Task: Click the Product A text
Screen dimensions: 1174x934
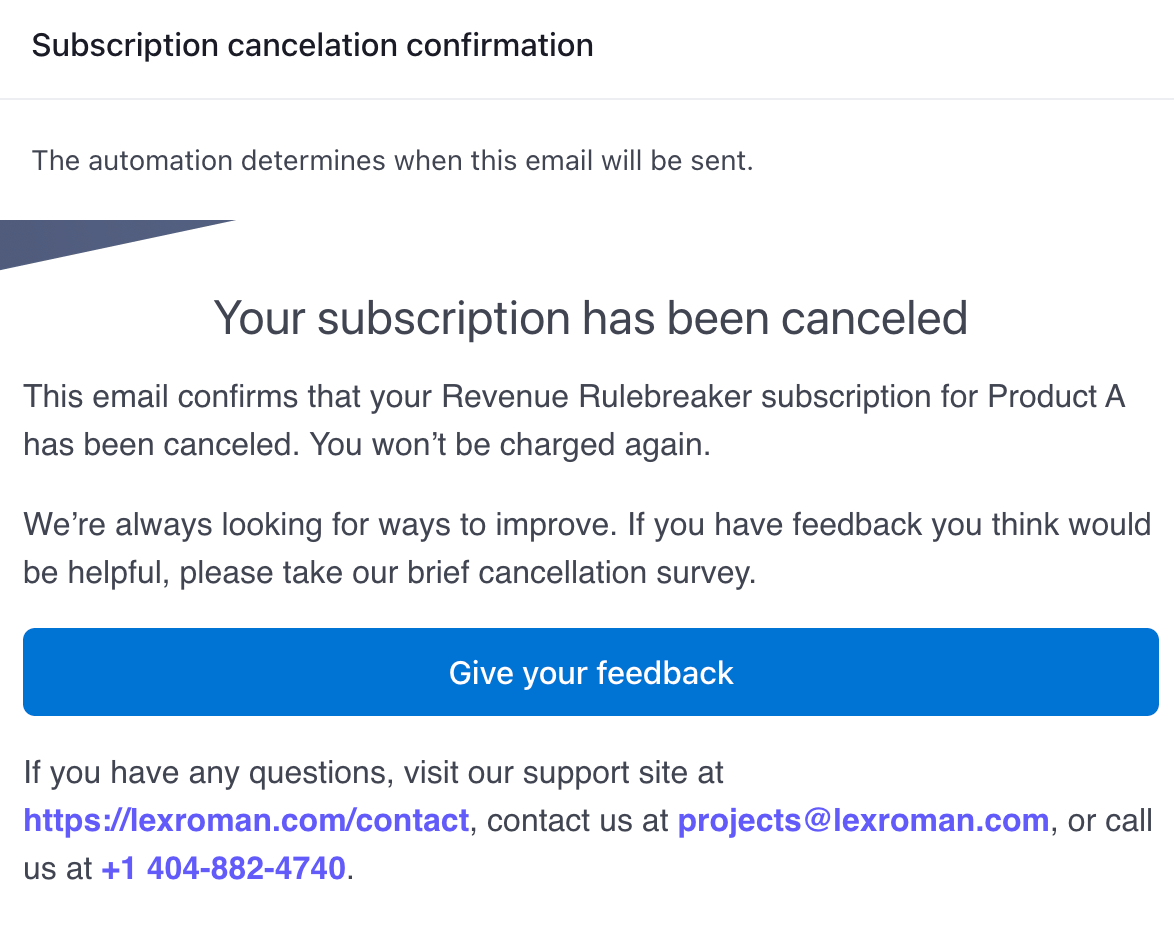Action: point(1056,396)
